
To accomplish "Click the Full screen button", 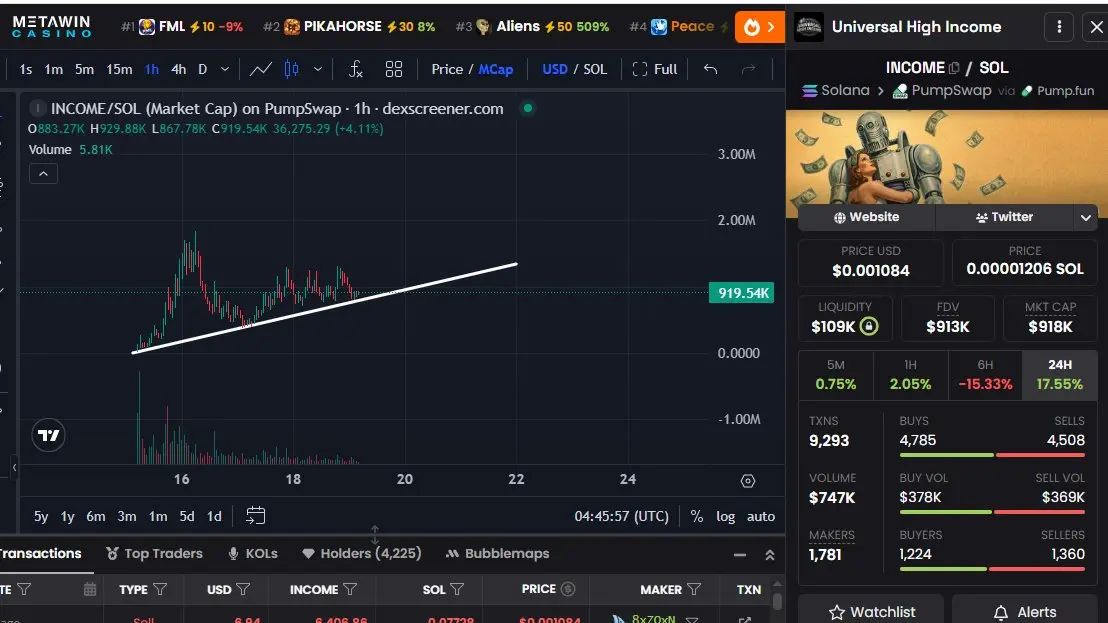I will pos(654,69).
